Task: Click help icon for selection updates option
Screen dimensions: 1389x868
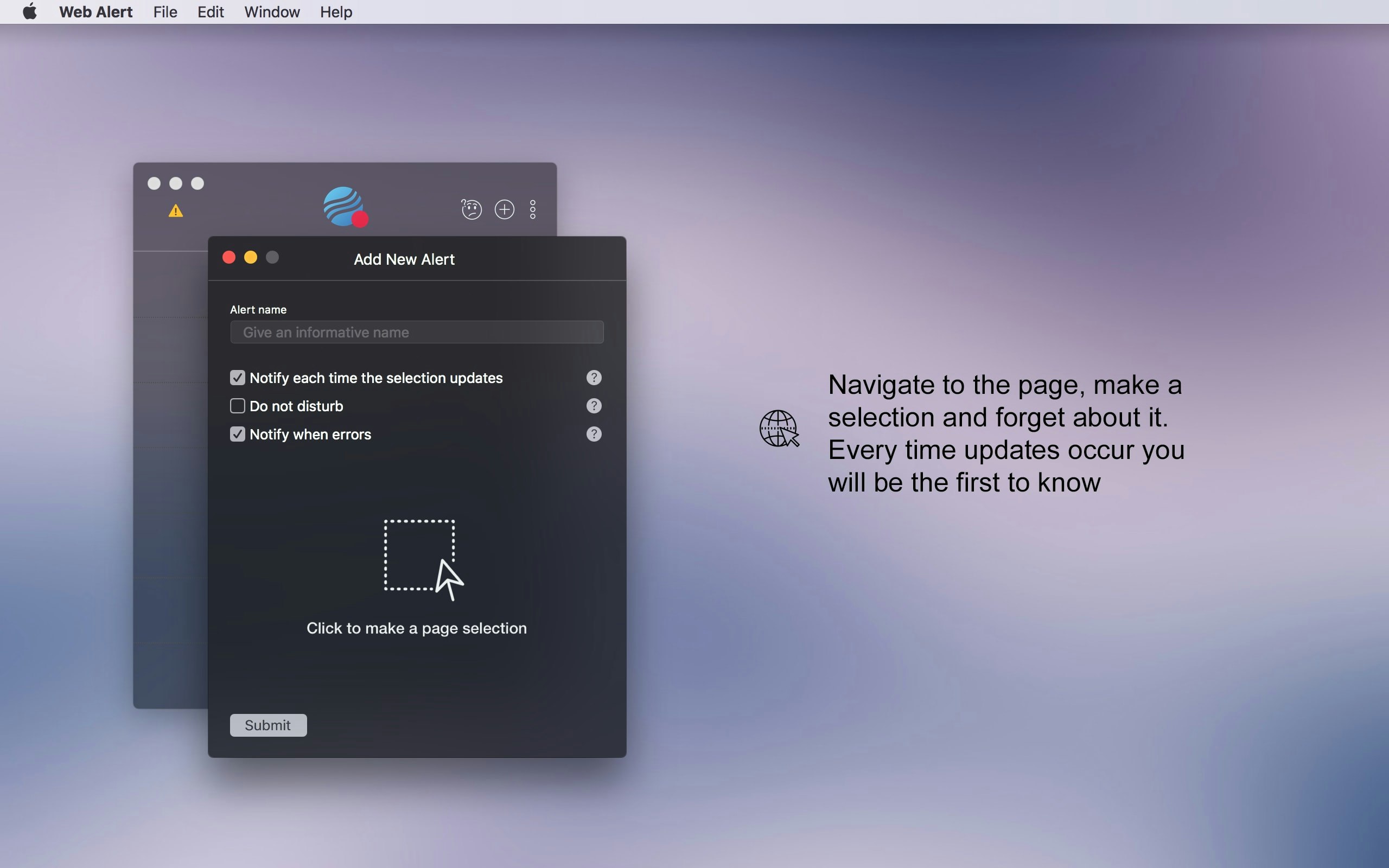Action: 594,378
